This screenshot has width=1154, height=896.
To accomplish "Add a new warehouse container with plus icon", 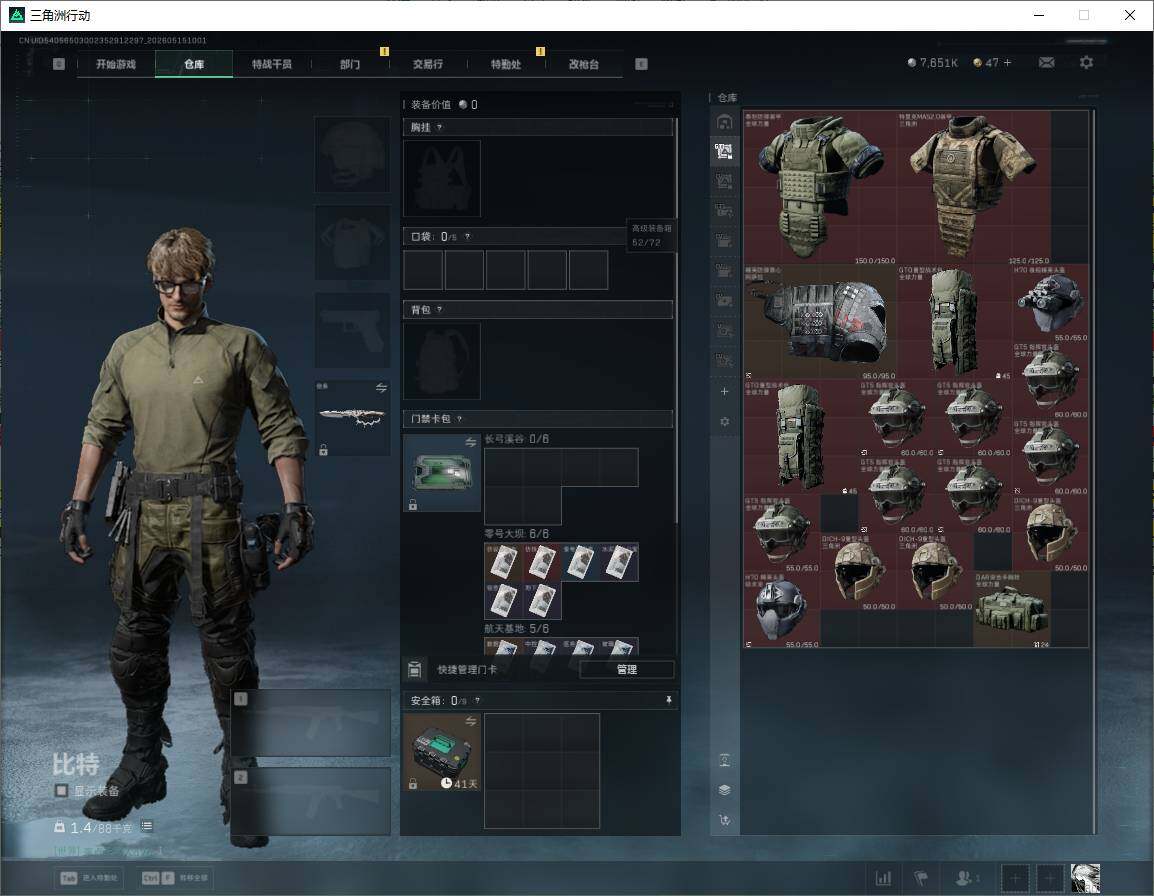I will [724, 391].
